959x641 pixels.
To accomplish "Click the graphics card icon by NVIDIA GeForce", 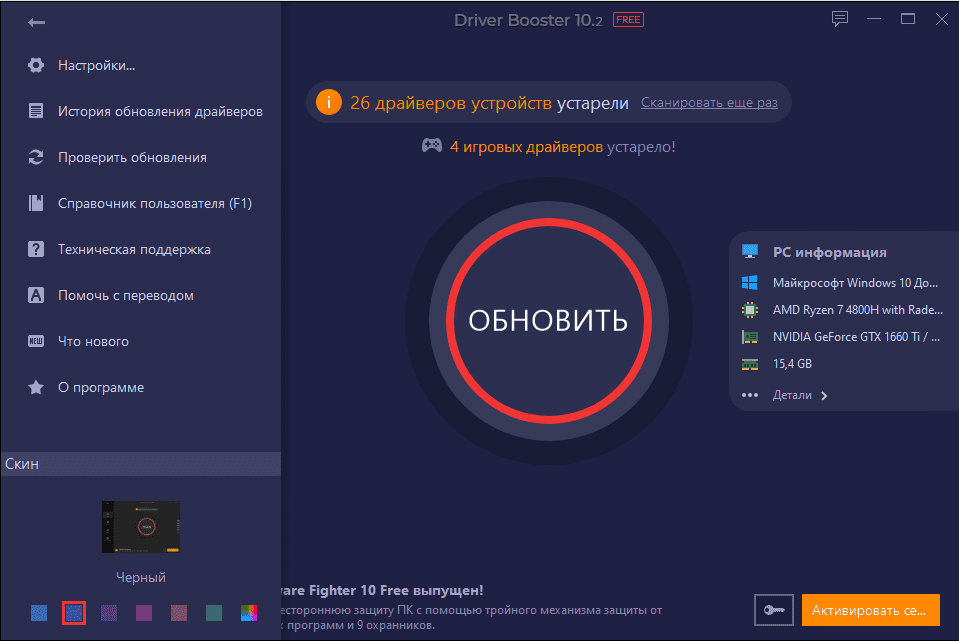I will click(x=750, y=336).
